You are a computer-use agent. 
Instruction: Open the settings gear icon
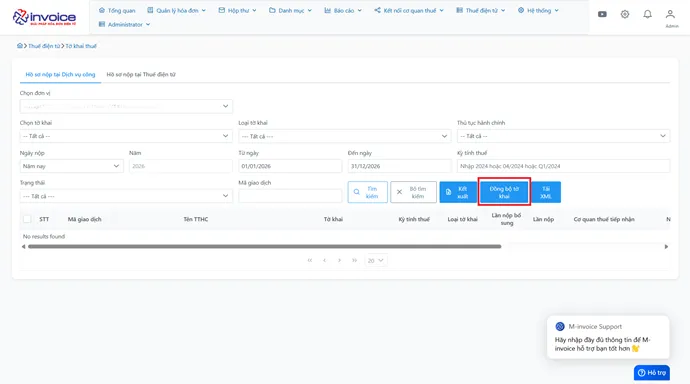pyautogui.click(x=624, y=14)
